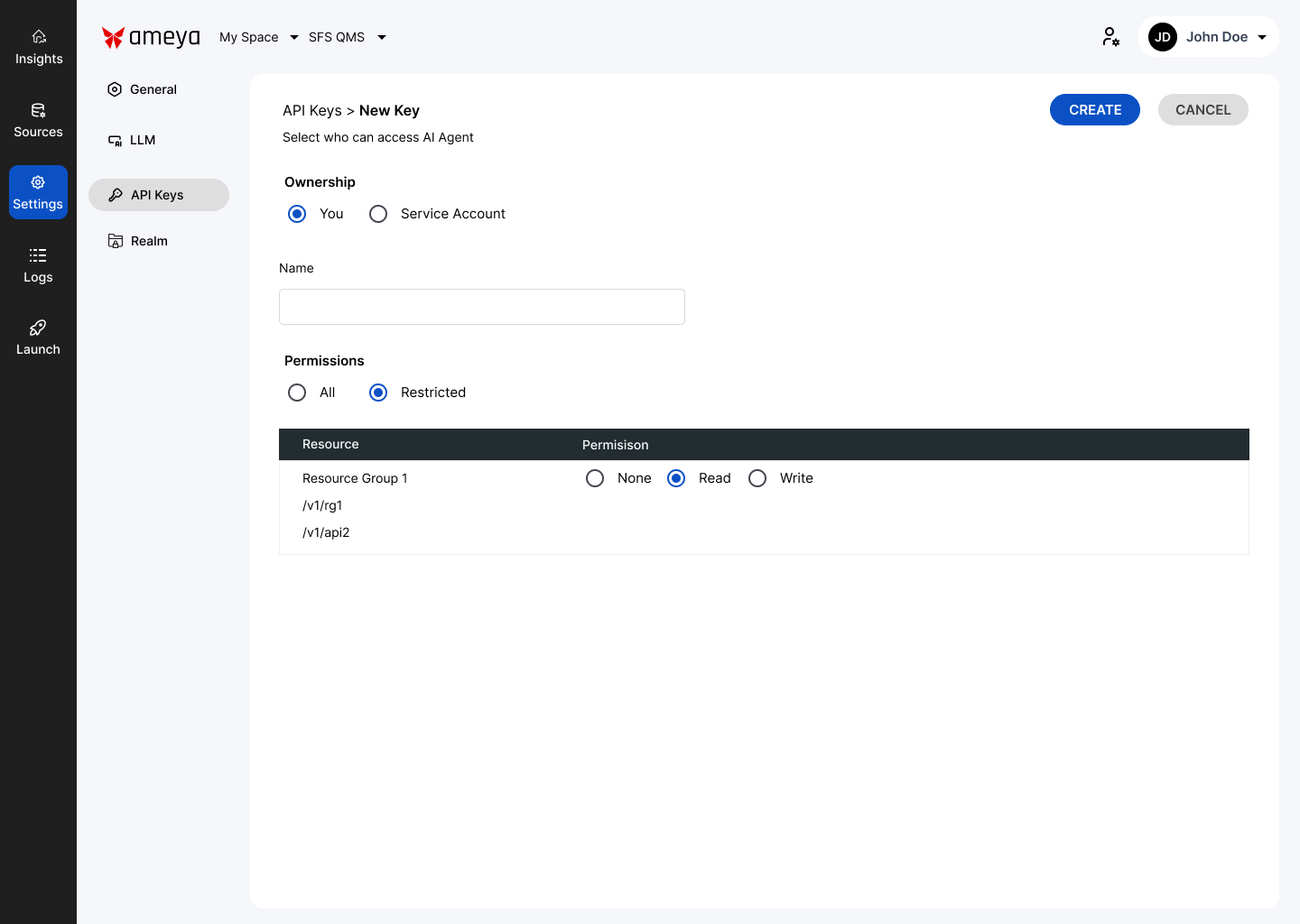Image resolution: width=1300 pixels, height=924 pixels.
Task: Click the Ameya logo
Action: [x=151, y=37]
